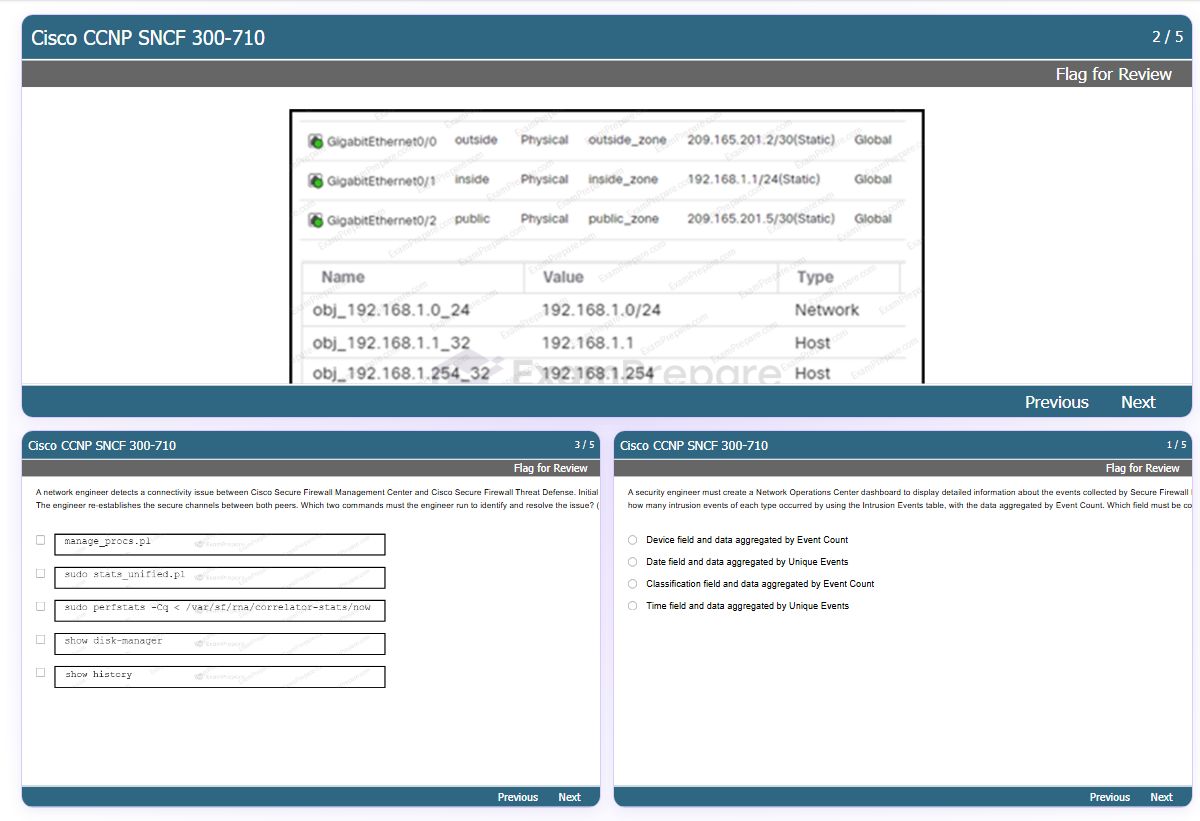This screenshot has width=1200, height=821.
Task: Click the 3 / 5 question counter
Action: point(584,445)
